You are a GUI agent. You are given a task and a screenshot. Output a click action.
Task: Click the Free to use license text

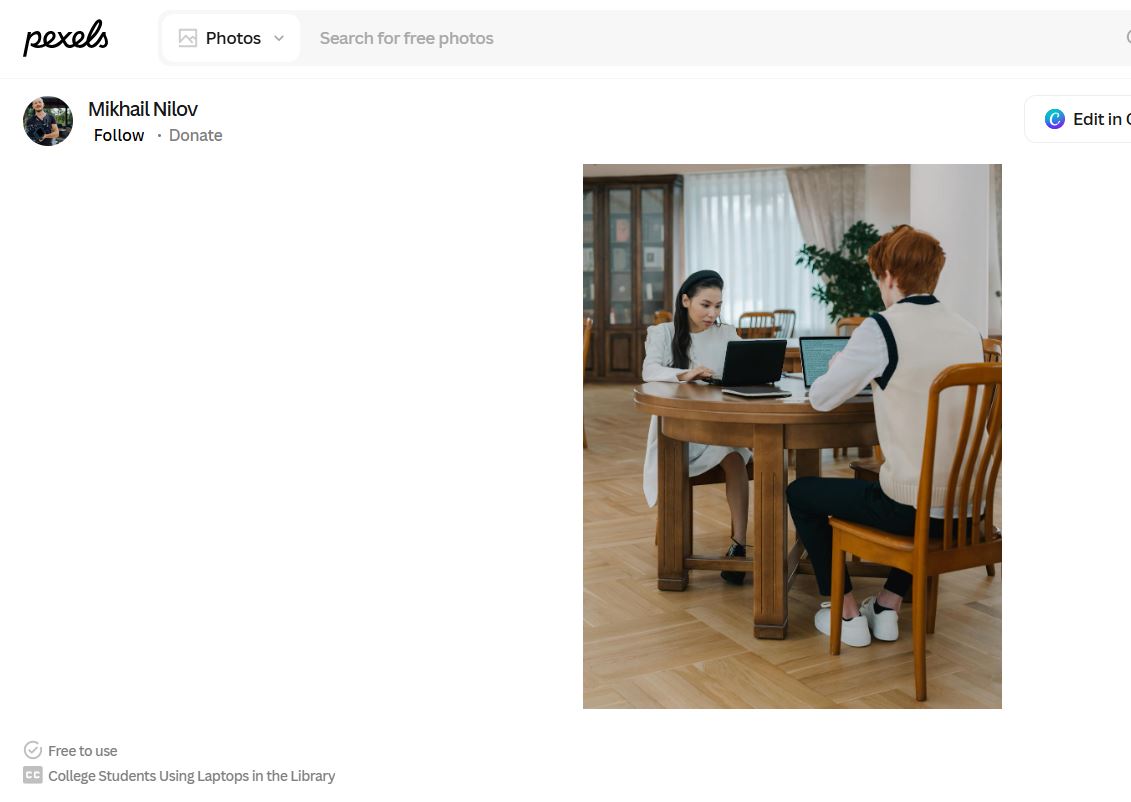coord(82,751)
